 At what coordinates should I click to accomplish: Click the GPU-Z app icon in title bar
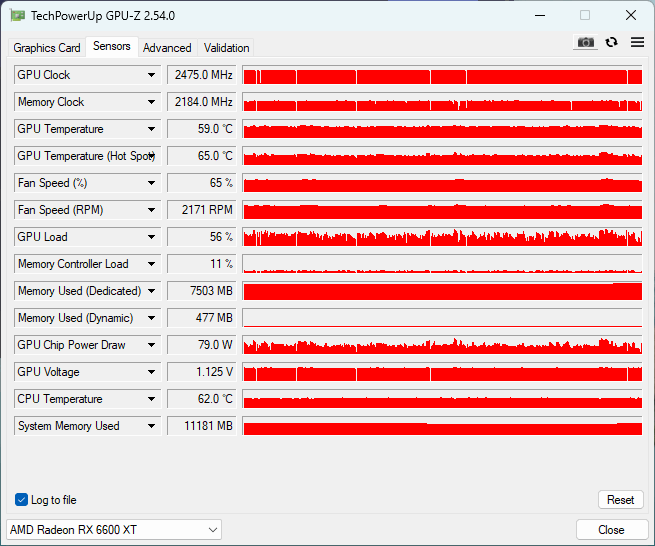tap(18, 16)
